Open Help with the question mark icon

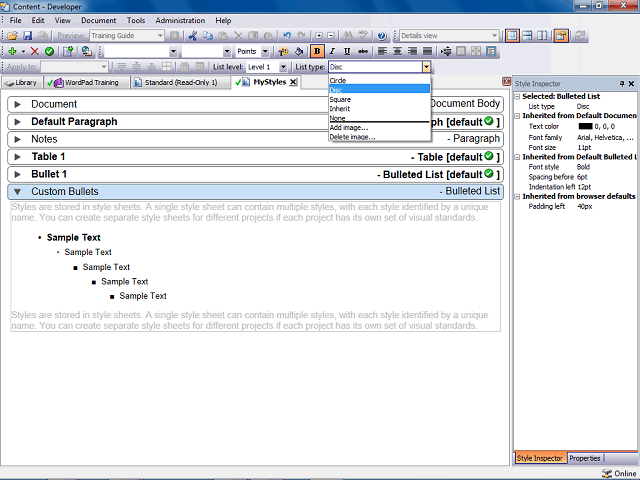[382, 36]
